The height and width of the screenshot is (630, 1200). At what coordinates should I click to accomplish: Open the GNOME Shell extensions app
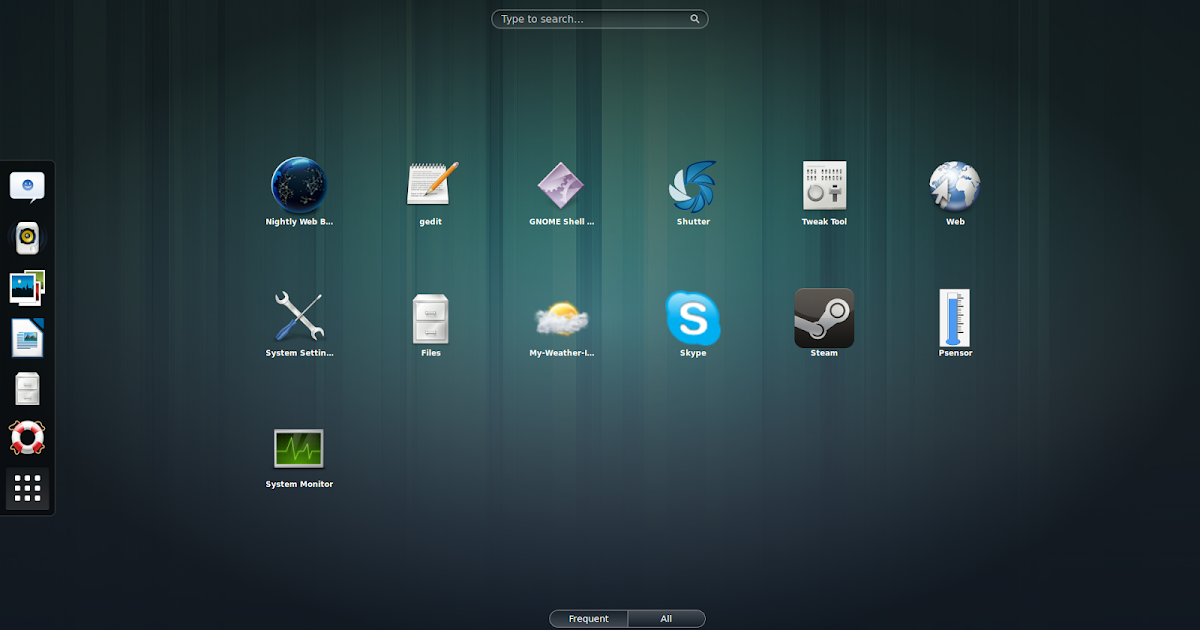(x=561, y=185)
